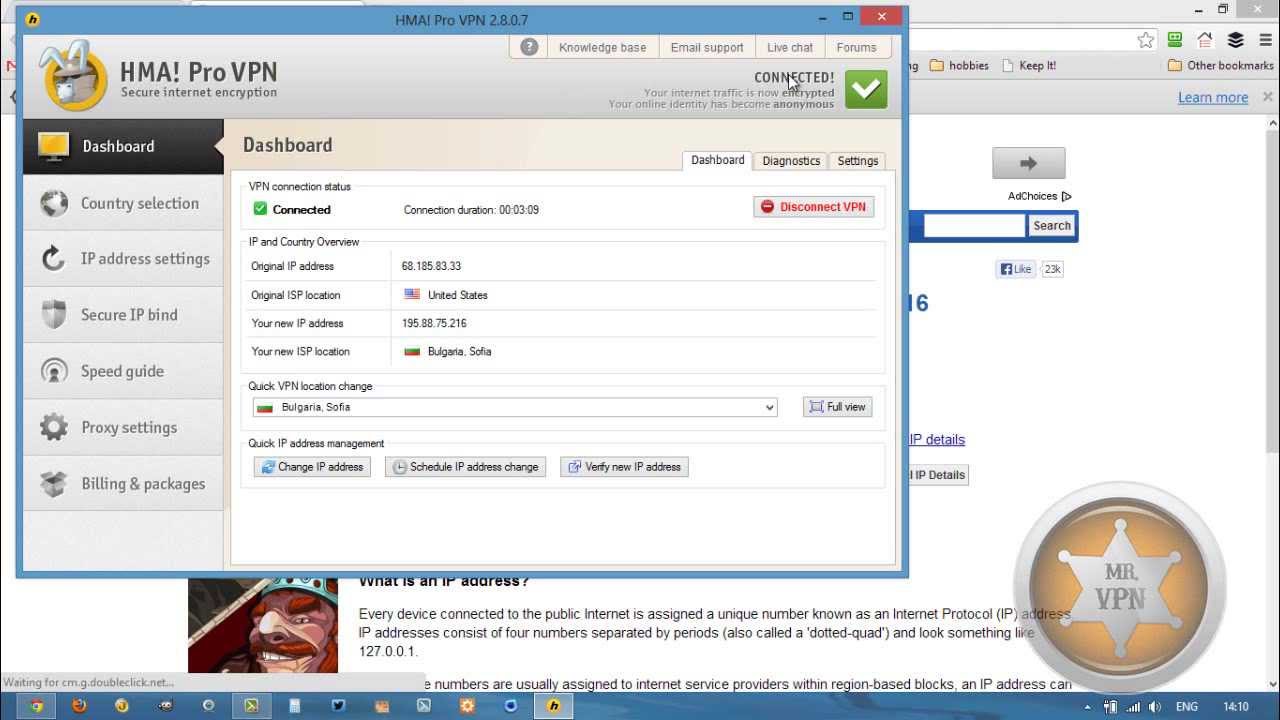
Task: Click the AdChoices link
Action: 1039,196
